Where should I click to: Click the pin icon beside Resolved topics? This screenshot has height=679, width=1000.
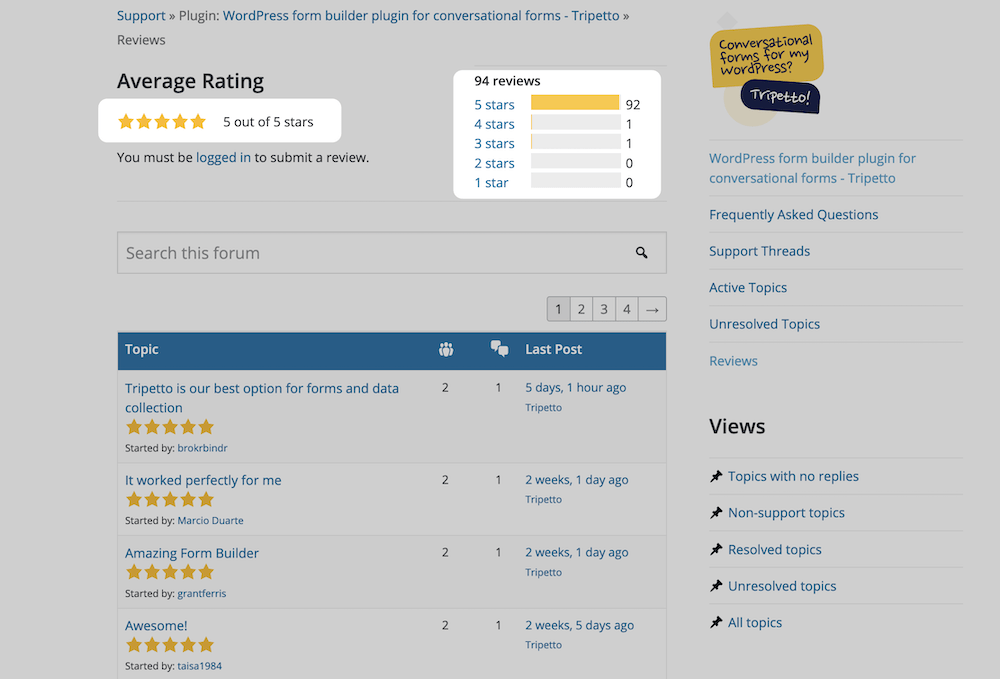point(716,550)
